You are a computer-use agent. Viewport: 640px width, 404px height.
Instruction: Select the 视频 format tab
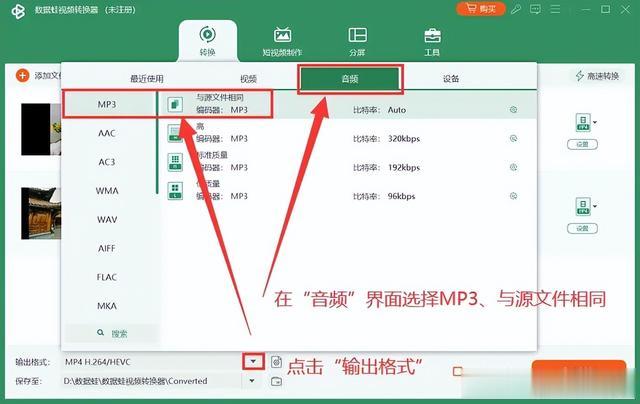click(x=248, y=78)
